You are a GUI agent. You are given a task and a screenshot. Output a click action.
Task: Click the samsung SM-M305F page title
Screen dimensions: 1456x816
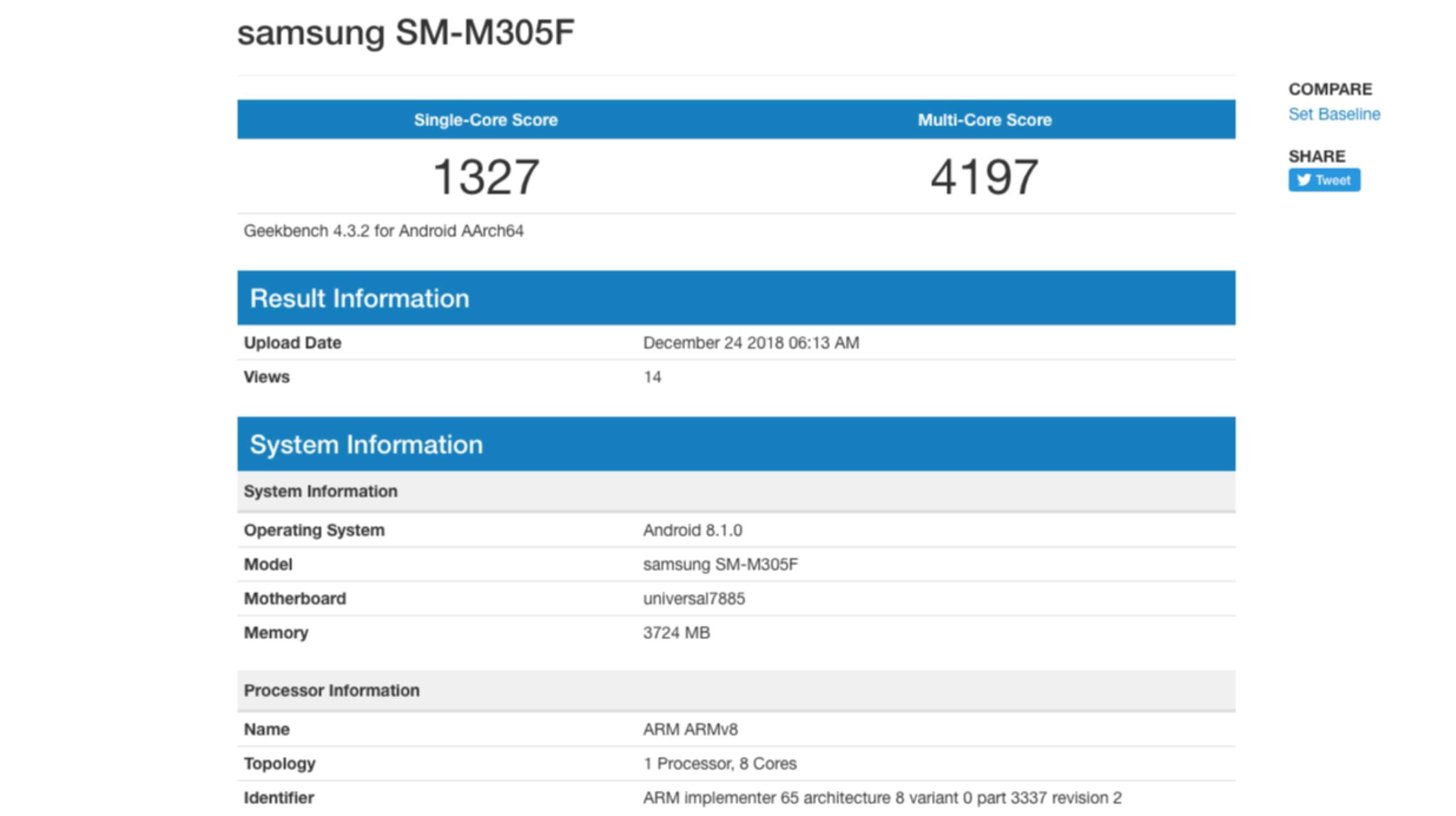pos(405,32)
